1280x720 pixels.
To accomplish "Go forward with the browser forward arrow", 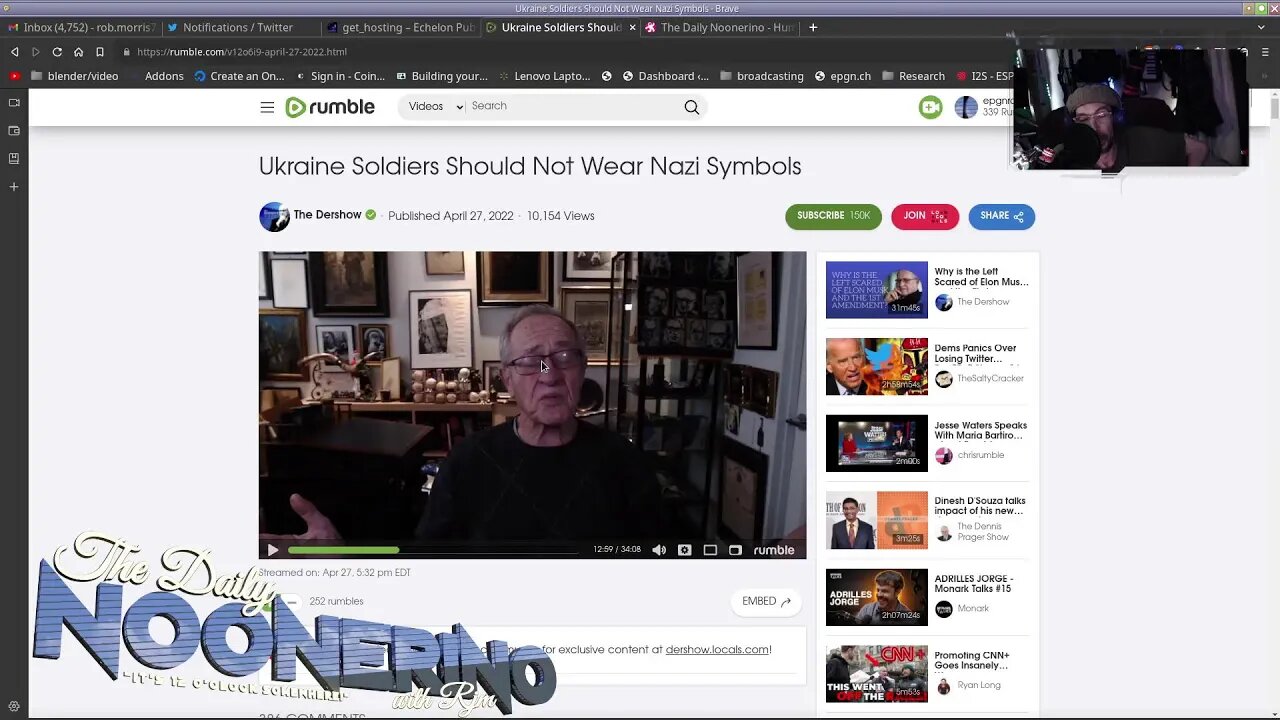I will click(x=35, y=52).
